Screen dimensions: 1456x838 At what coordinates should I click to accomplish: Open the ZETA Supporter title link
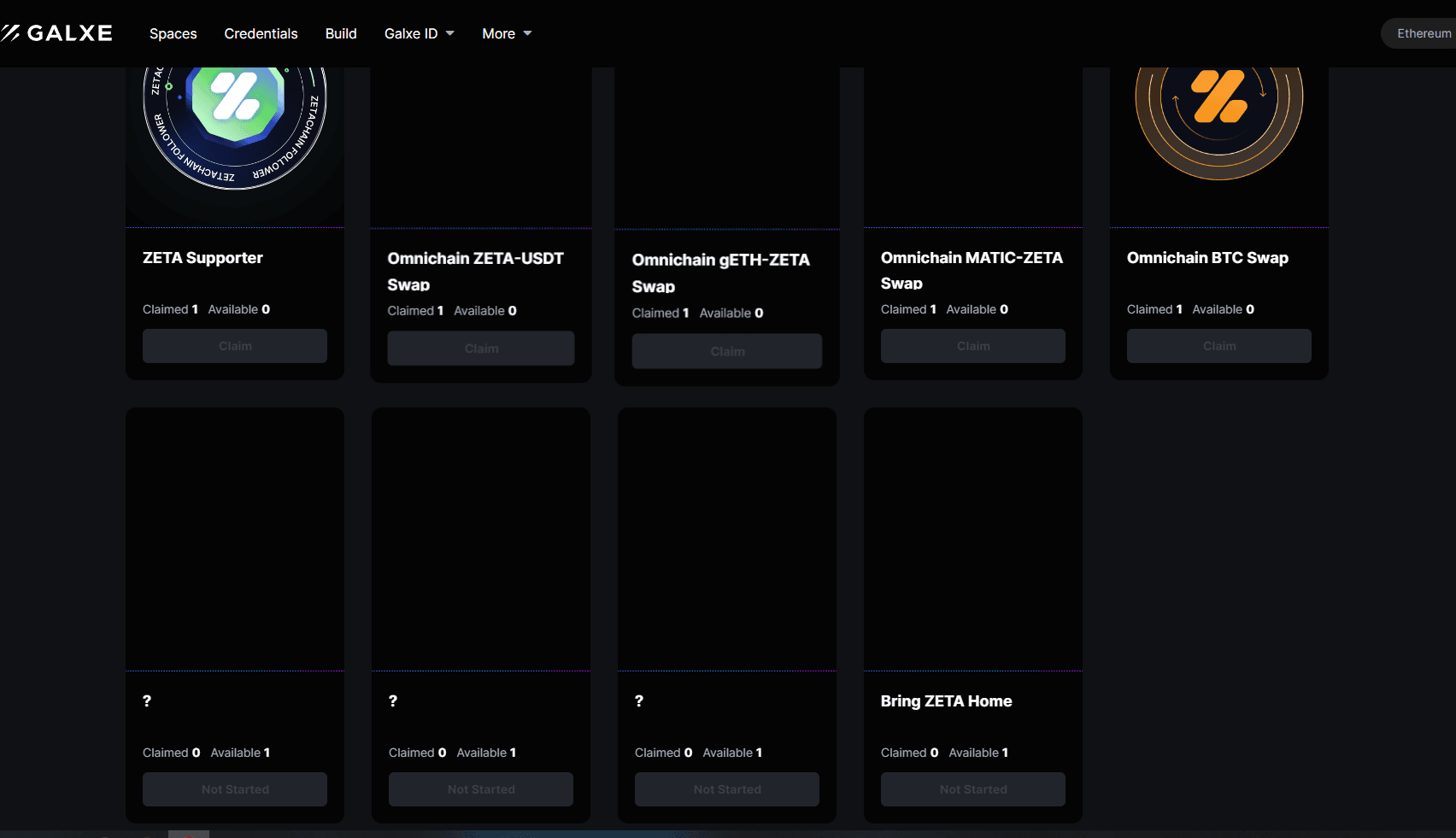click(x=203, y=258)
